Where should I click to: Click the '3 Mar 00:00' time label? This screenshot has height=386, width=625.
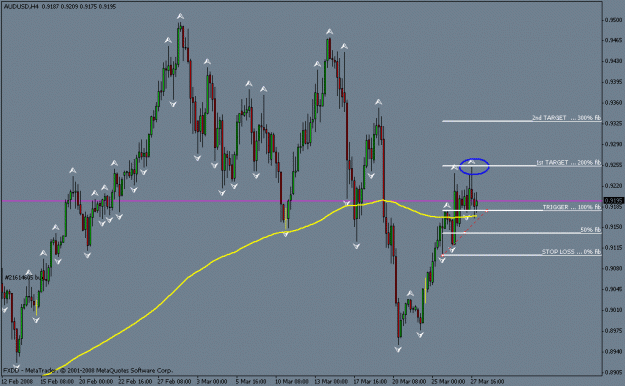coord(212,381)
